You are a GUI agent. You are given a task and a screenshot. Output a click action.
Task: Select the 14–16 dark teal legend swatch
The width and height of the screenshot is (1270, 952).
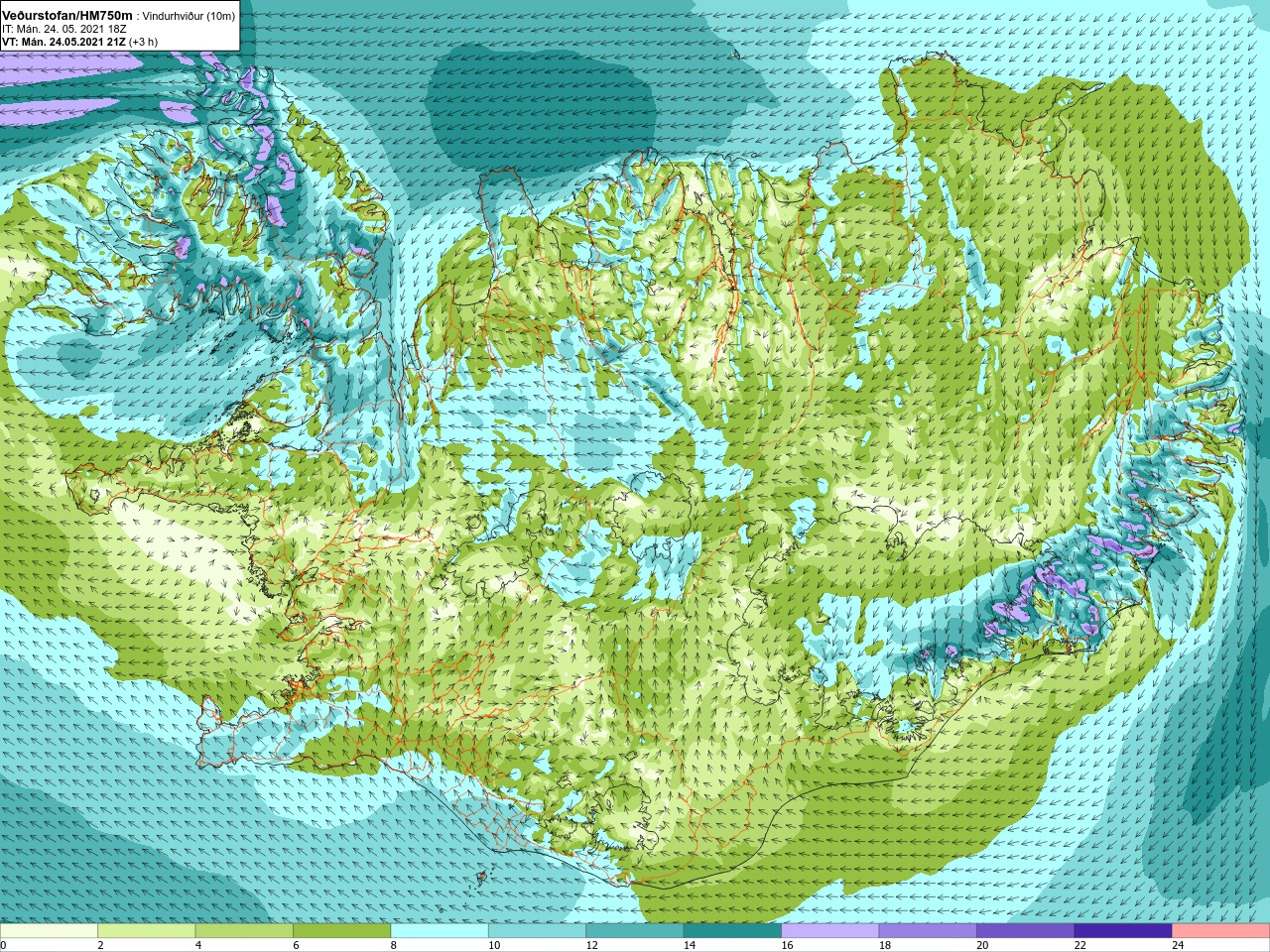(732, 932)
